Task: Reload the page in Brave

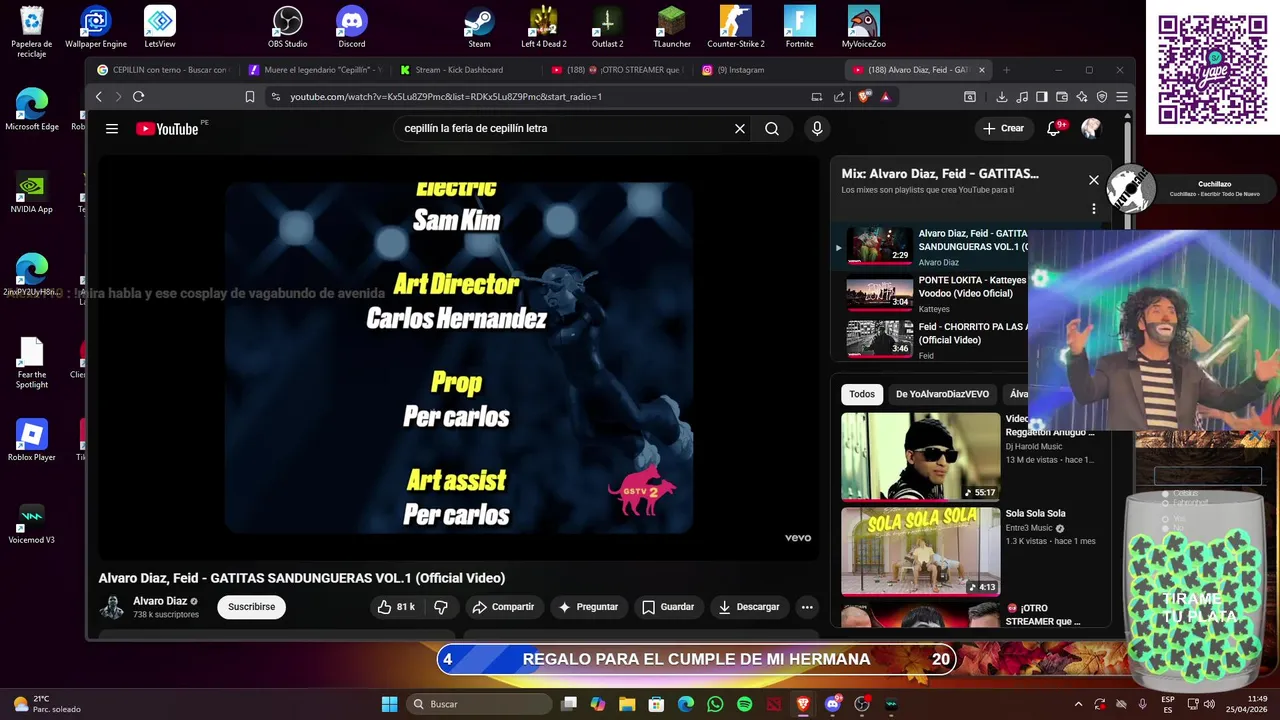Action: [138, 97]
